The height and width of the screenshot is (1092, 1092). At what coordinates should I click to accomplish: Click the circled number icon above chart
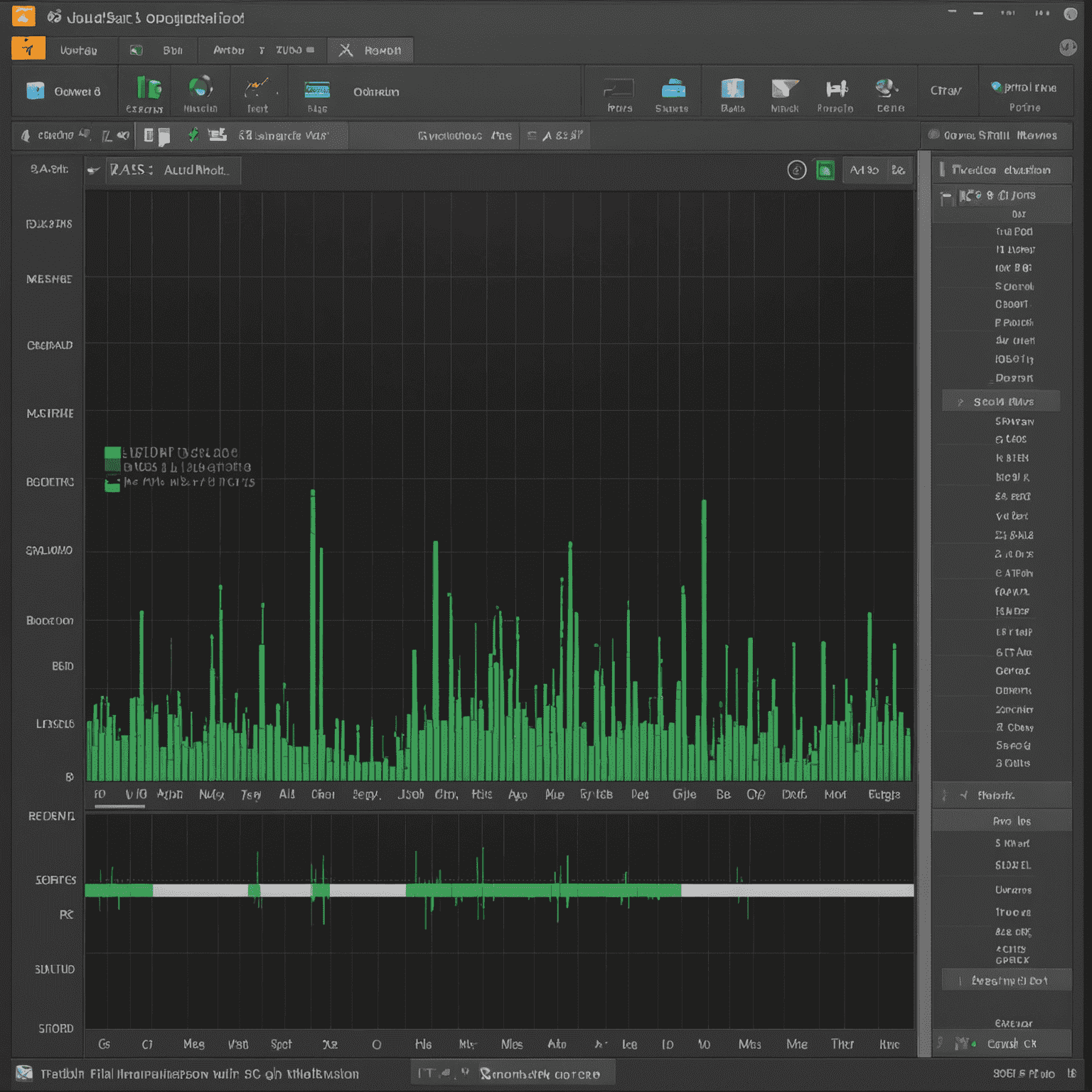pyautogui.click(x=797, y=170)
